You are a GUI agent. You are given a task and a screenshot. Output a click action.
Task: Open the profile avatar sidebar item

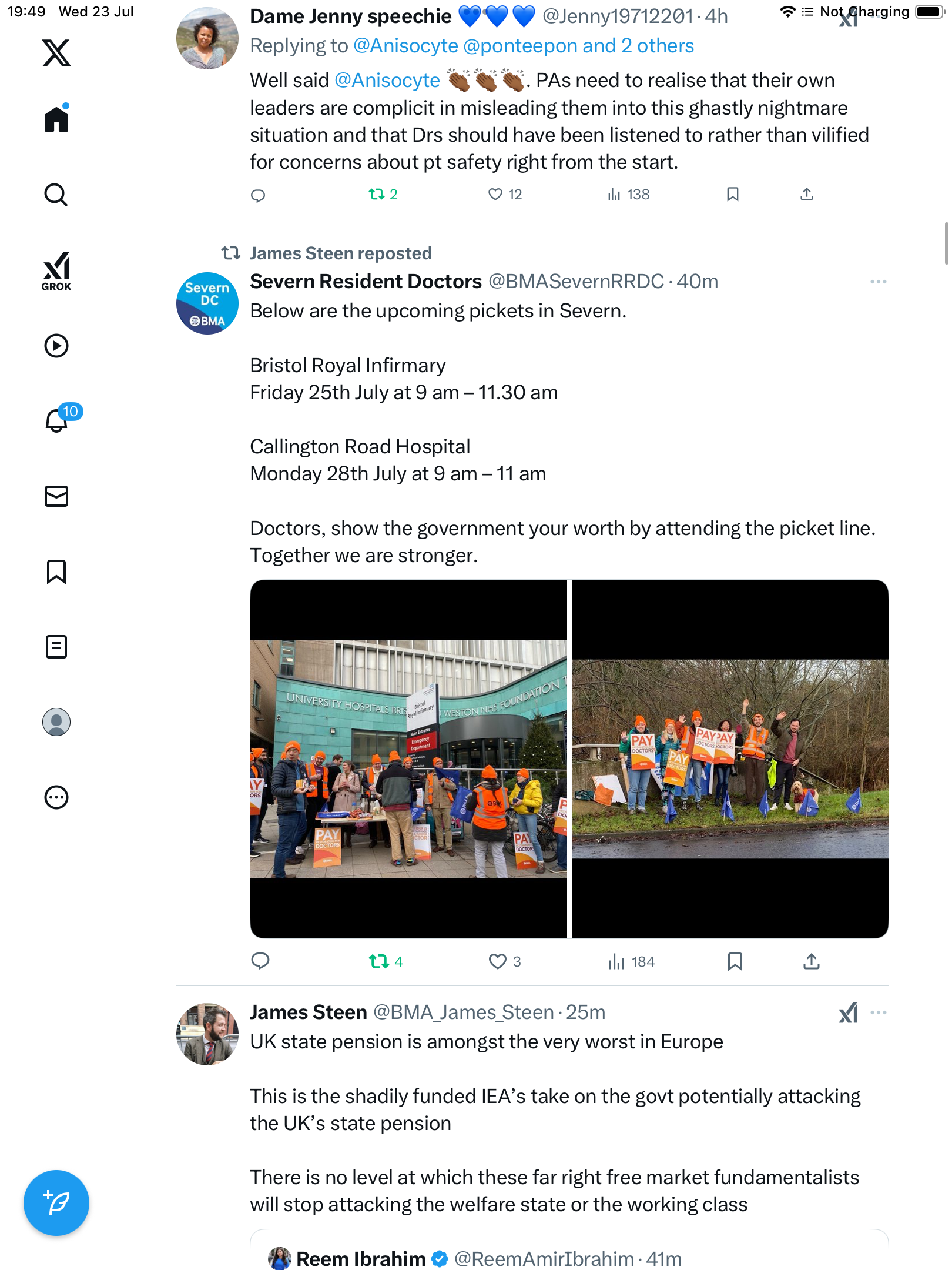[56, 722]
